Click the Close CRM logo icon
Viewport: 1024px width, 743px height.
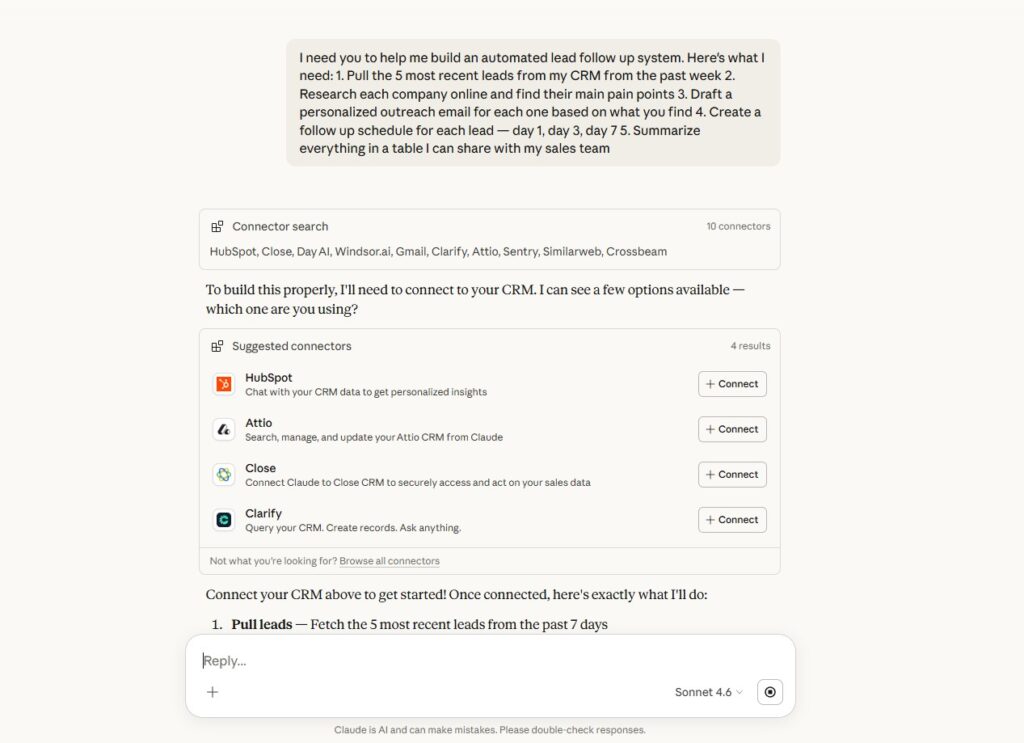pyautogui.click(x=224, y=474)
